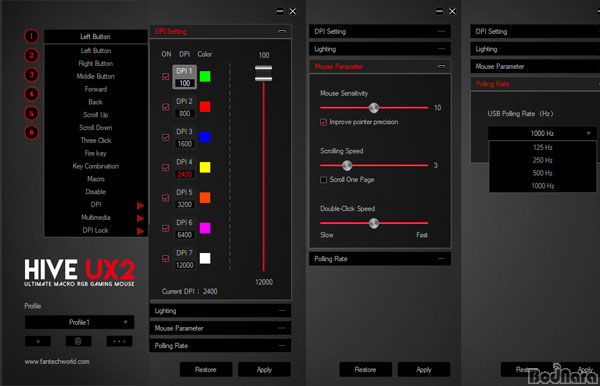600x386 pixels.
Task: Select 125 Hz polling rate option
Action: tap(542, 148)
